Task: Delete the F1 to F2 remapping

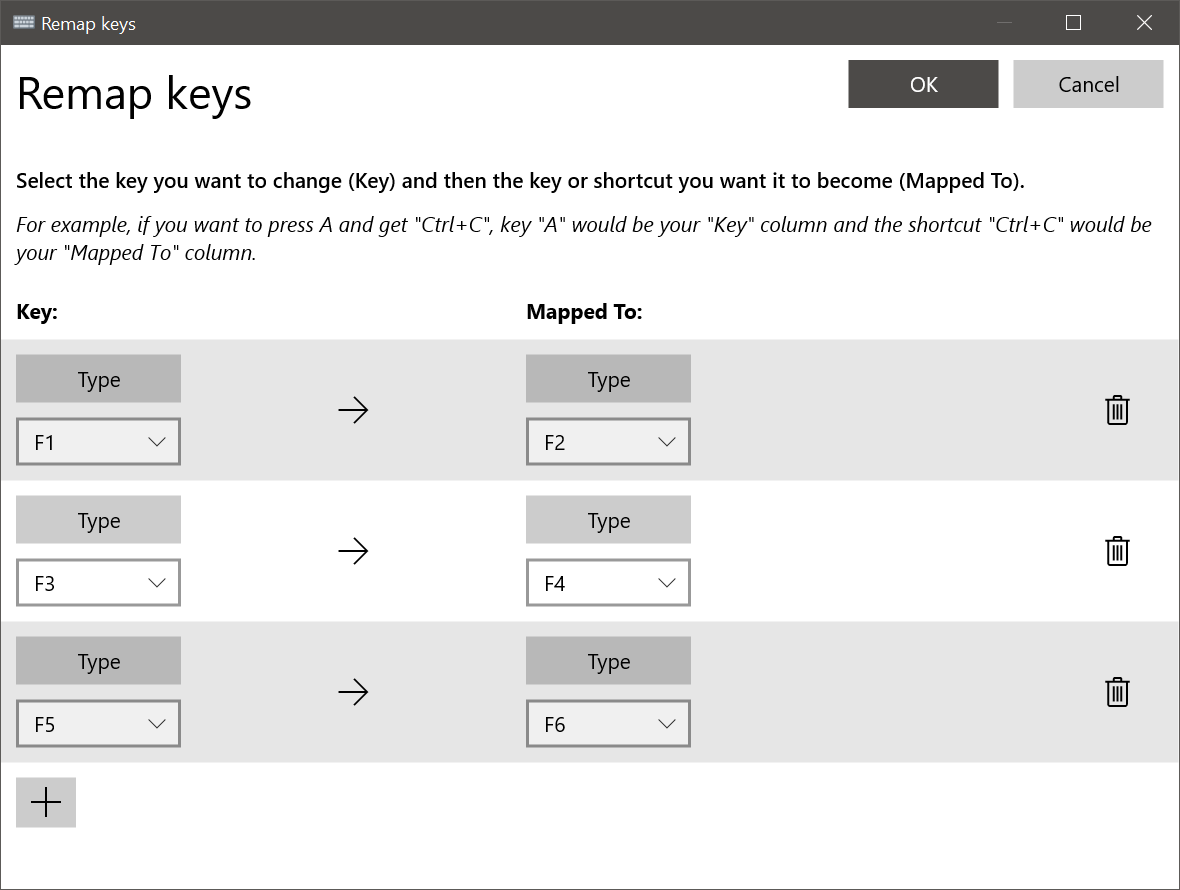Action: [x=1117, y=410]
